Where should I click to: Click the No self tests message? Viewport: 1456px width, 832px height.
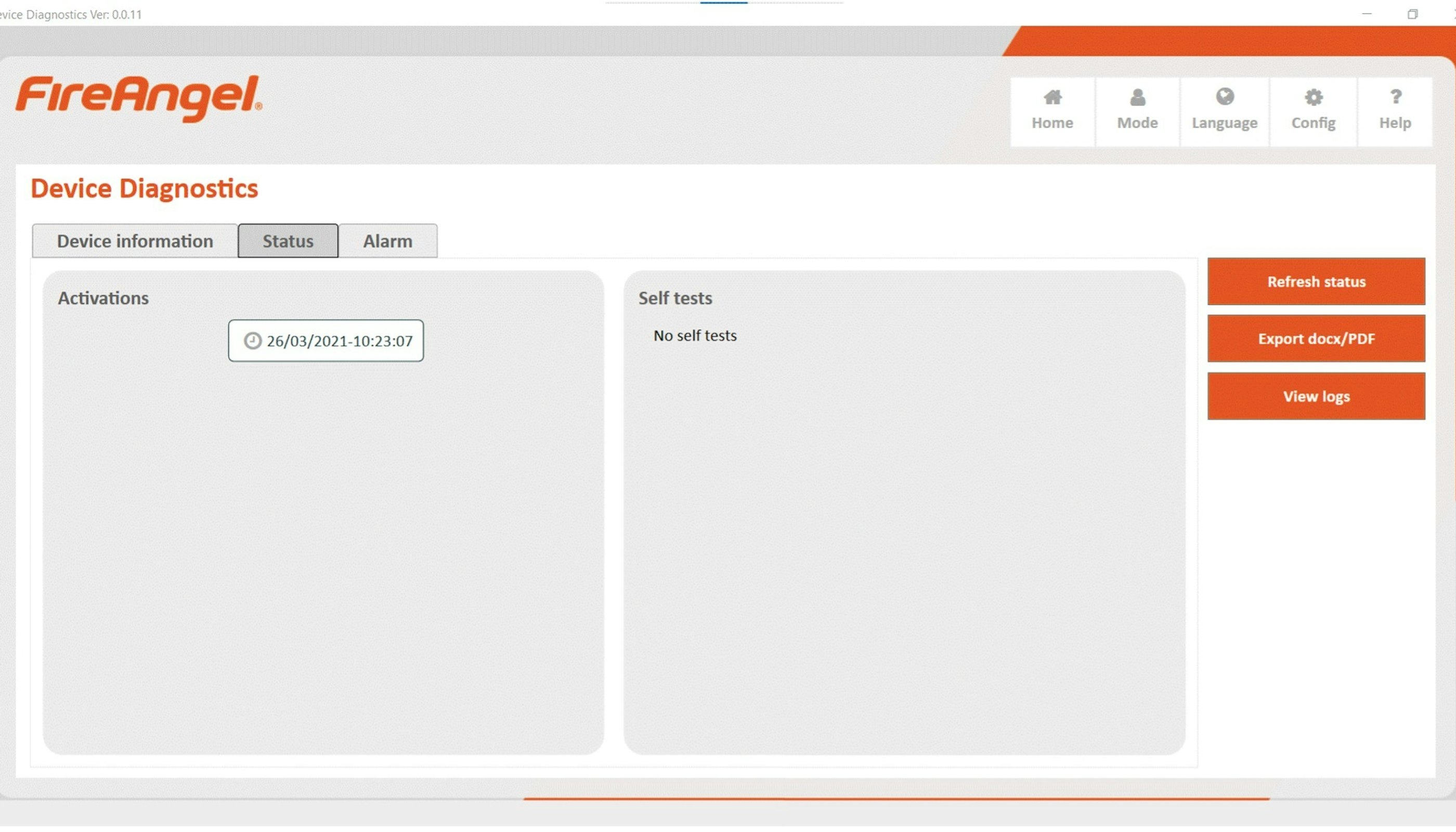695,336
